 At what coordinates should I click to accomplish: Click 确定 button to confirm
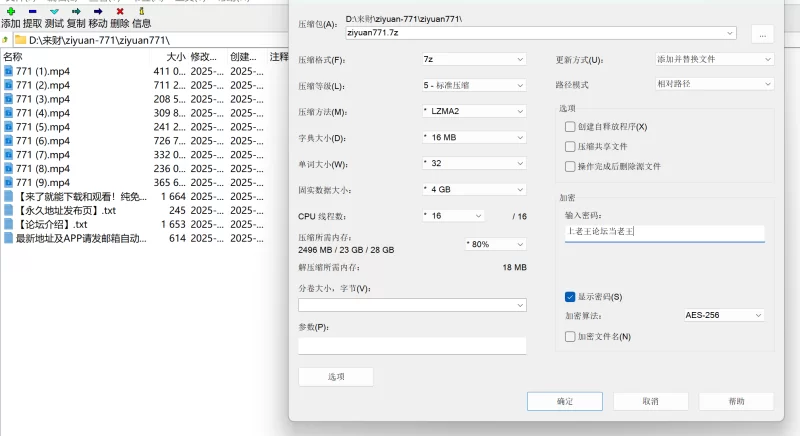(x=565, y=401)
